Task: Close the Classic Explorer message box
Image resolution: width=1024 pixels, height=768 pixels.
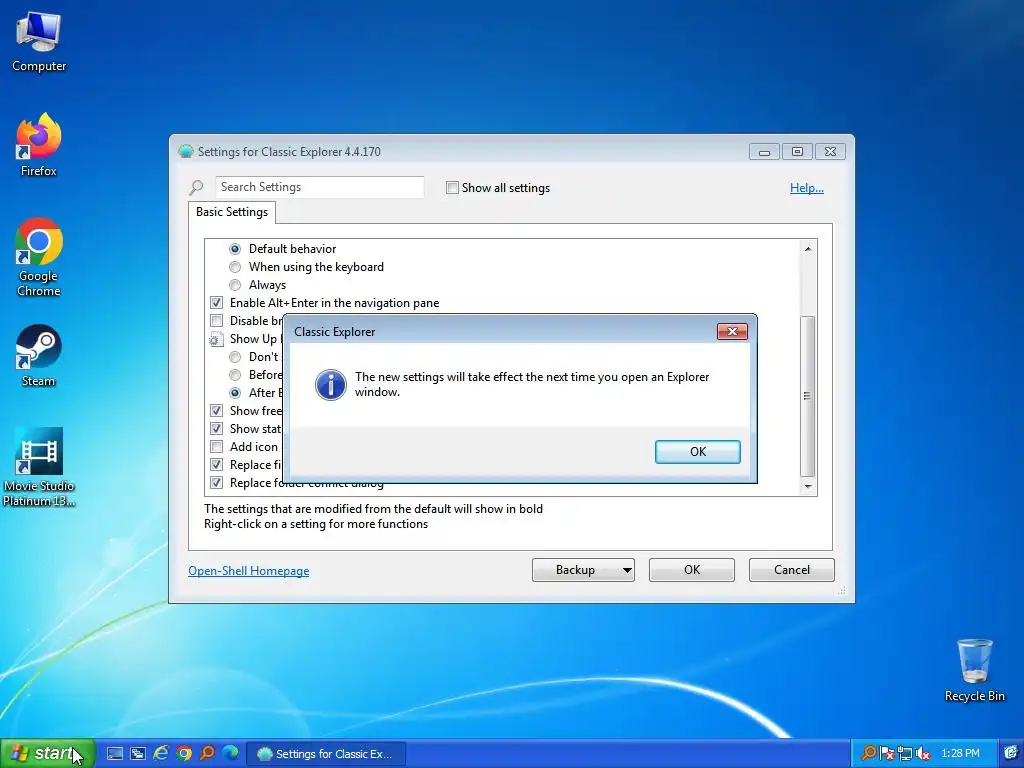Action: (732, 332)
